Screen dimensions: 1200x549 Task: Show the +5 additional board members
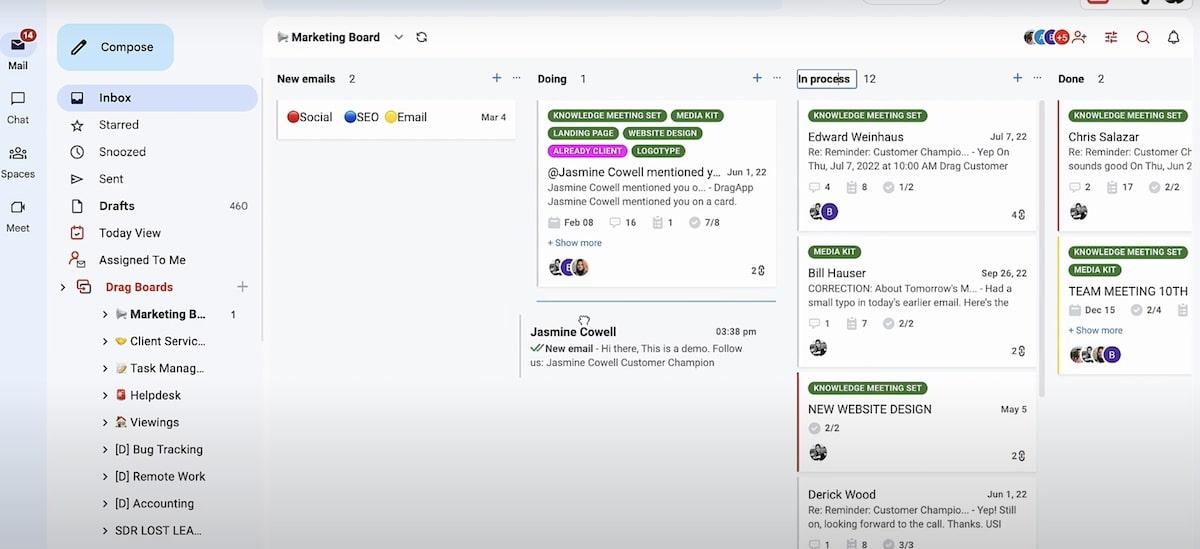[1062, 37]
